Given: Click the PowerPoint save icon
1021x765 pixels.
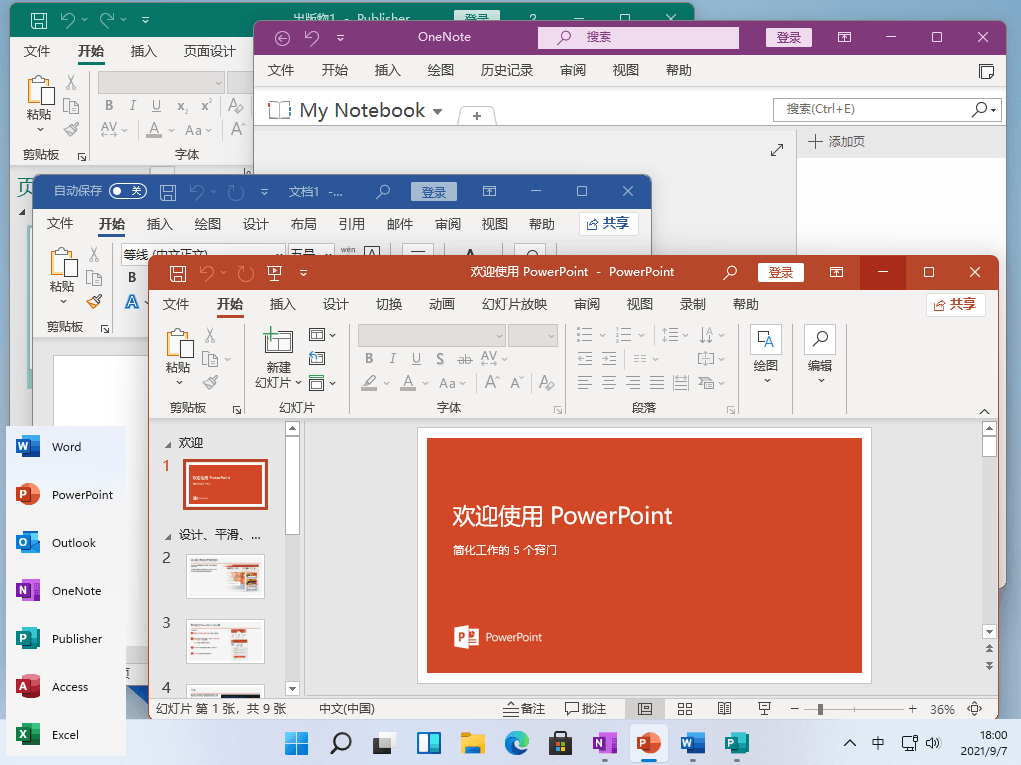Looking at the screenshot, I should click(178, 273).
